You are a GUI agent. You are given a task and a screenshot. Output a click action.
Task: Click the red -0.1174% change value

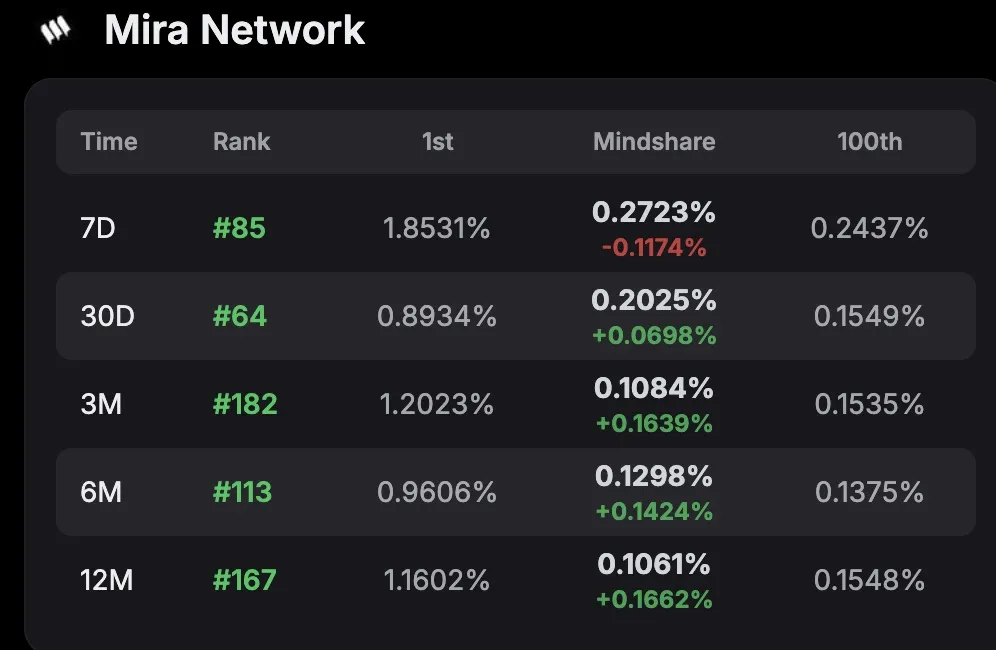click(x=654, y=248)
